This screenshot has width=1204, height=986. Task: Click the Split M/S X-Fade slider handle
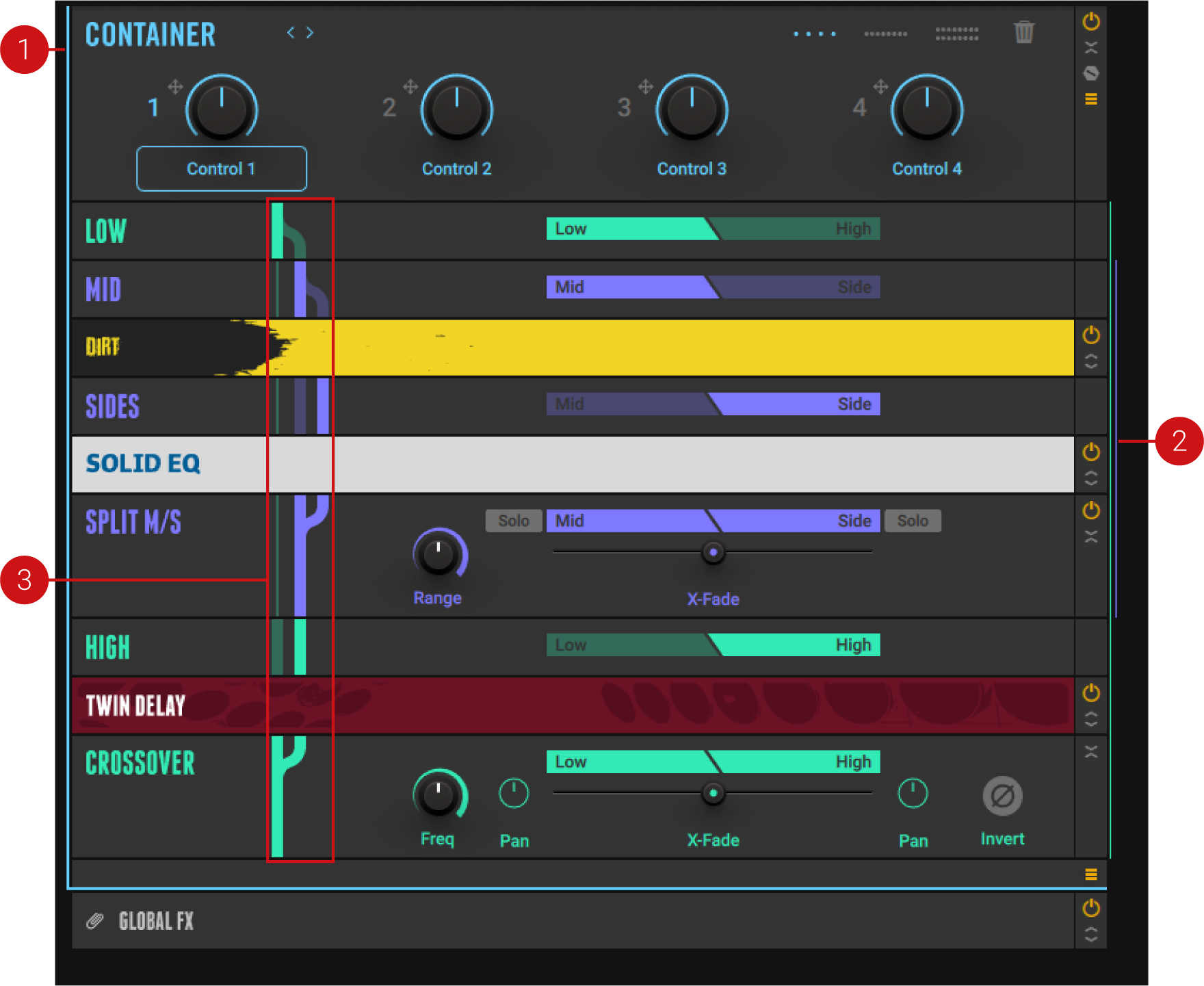[x=713, y=552]
